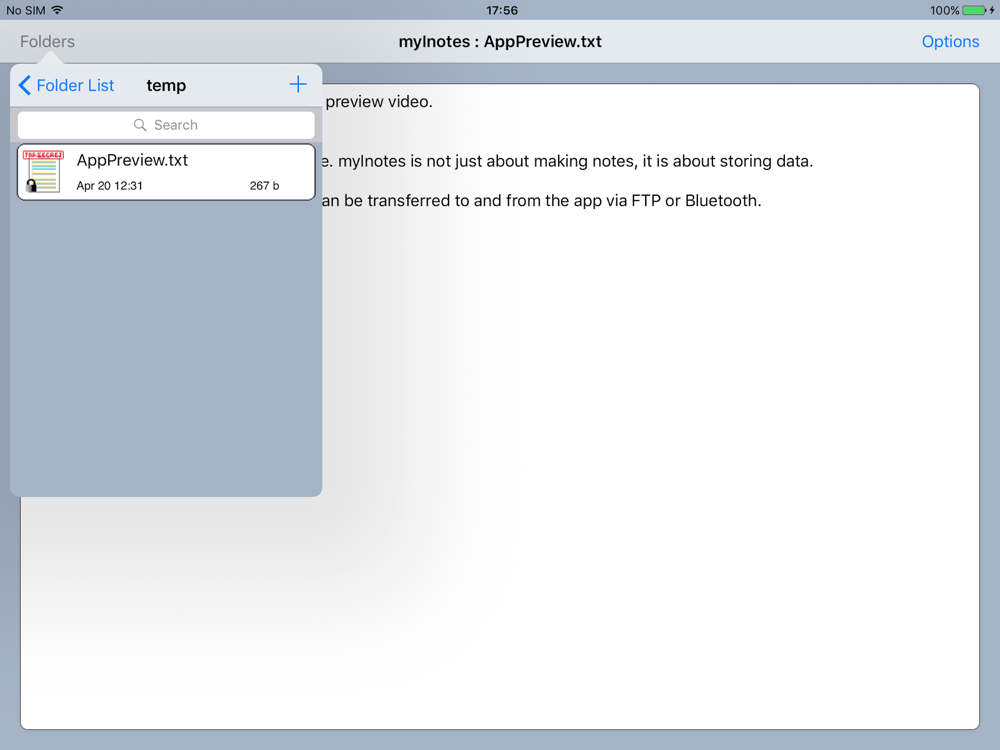Click the back chevron beside Folder List

point(25,86)
